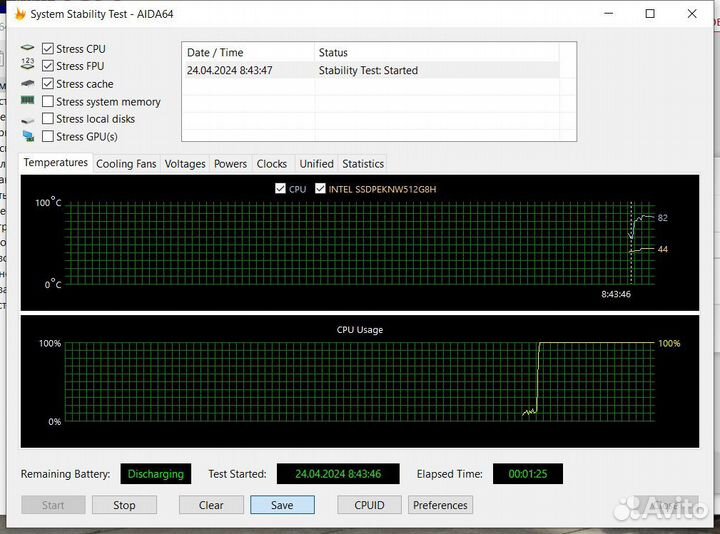This screenshot has height=534, width=720.
Task: Click the Stability Test: Started status text
Action: click(x=368, y=70)
